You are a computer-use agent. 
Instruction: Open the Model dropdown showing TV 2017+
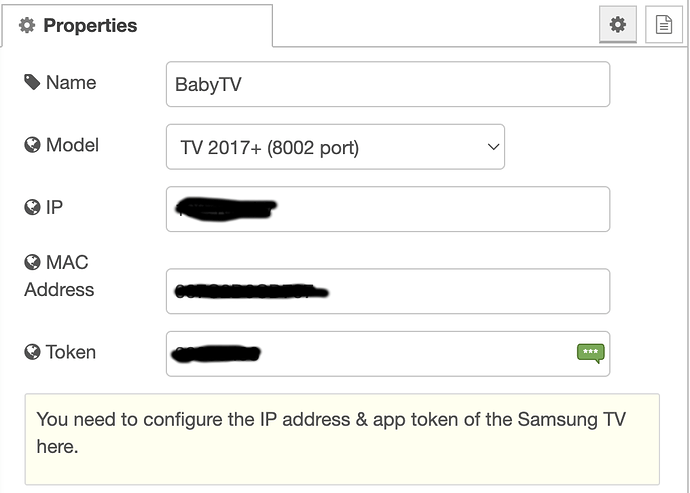pyautogui.click(x=334, y=147)
